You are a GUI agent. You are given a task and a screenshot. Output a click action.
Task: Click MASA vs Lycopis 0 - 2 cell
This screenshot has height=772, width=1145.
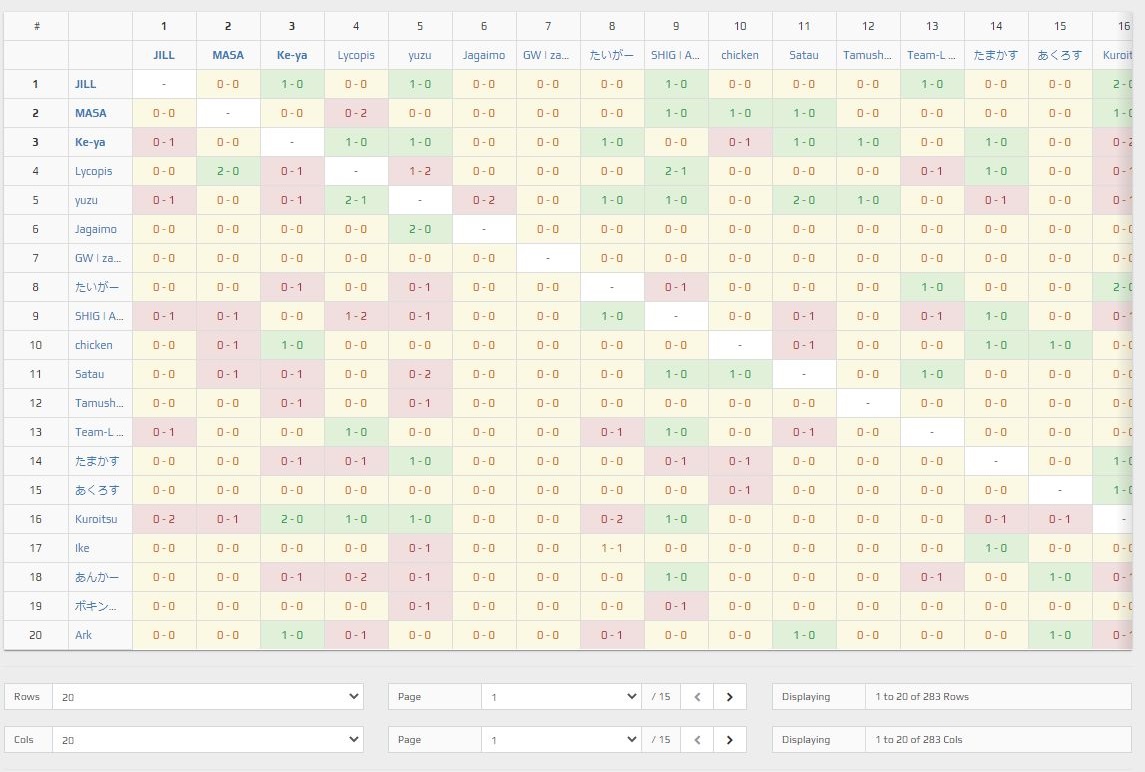[x=356, y=113]
